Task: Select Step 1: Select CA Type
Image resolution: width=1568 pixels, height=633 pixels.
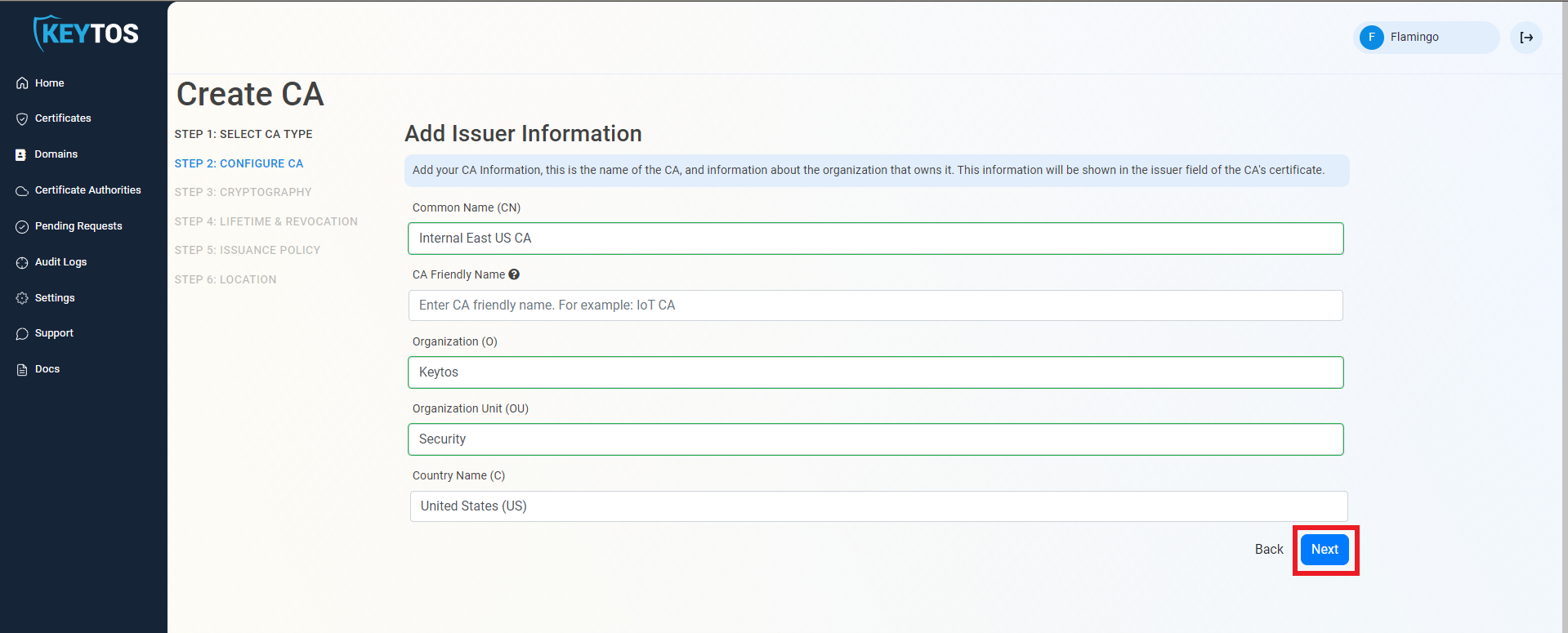Action: [x=243, y=134]
